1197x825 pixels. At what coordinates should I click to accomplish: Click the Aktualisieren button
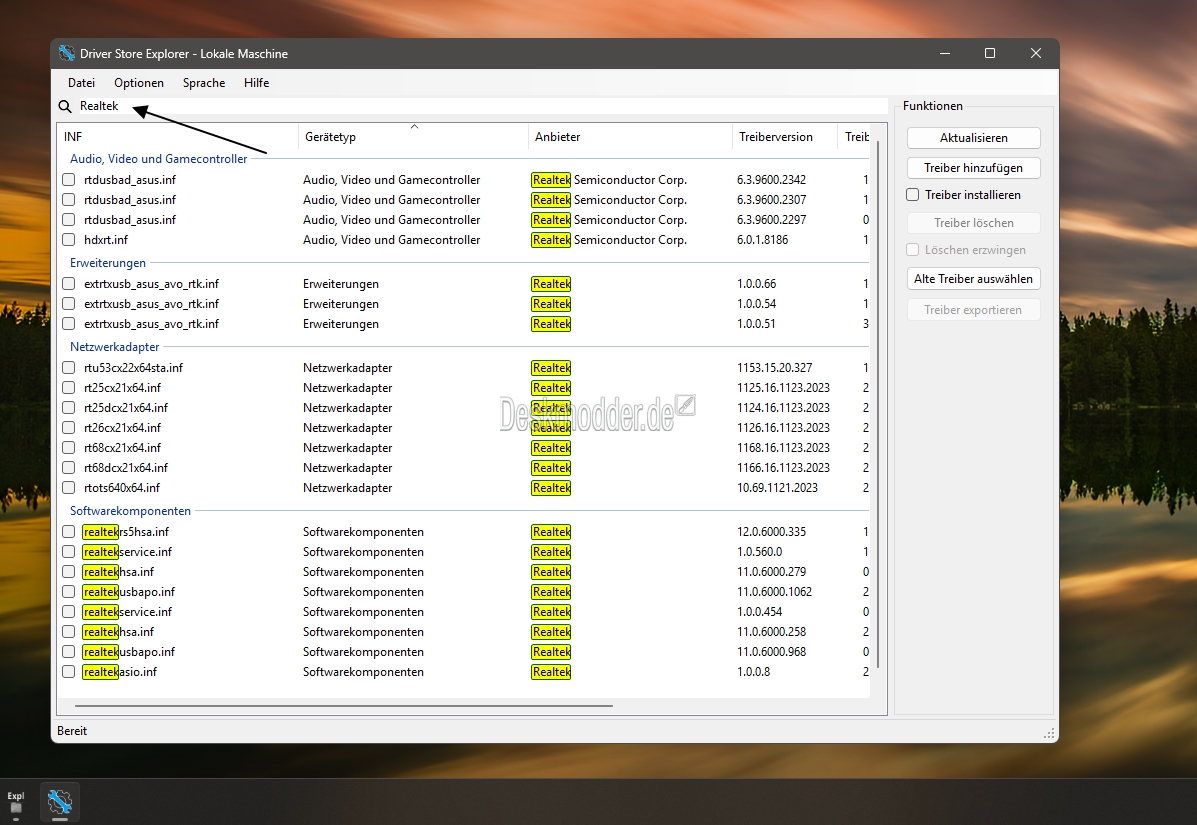(973, 138)
